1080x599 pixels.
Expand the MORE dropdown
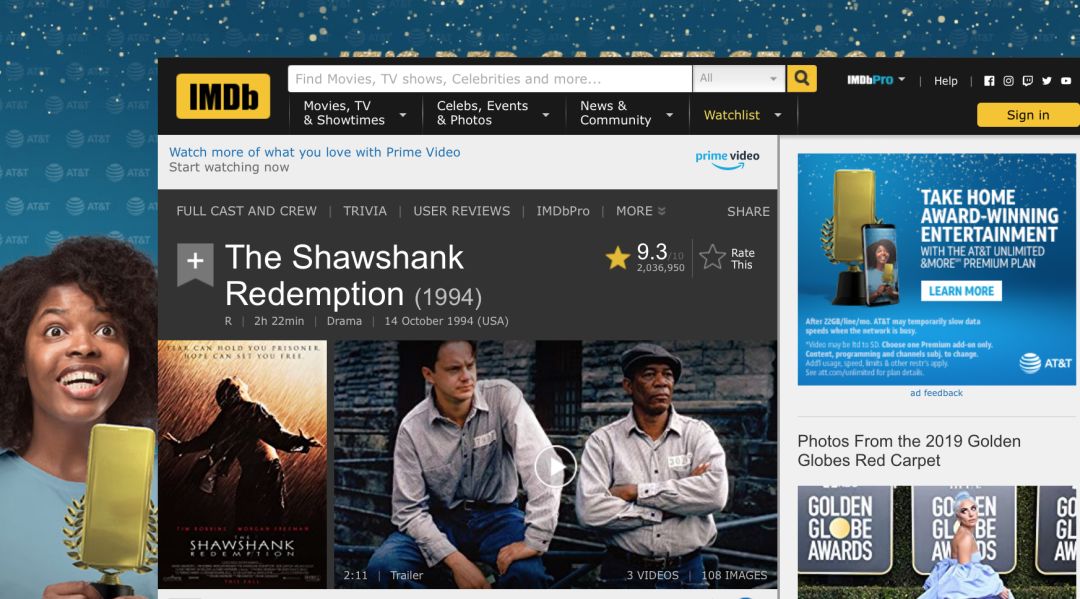click(641, 211)
